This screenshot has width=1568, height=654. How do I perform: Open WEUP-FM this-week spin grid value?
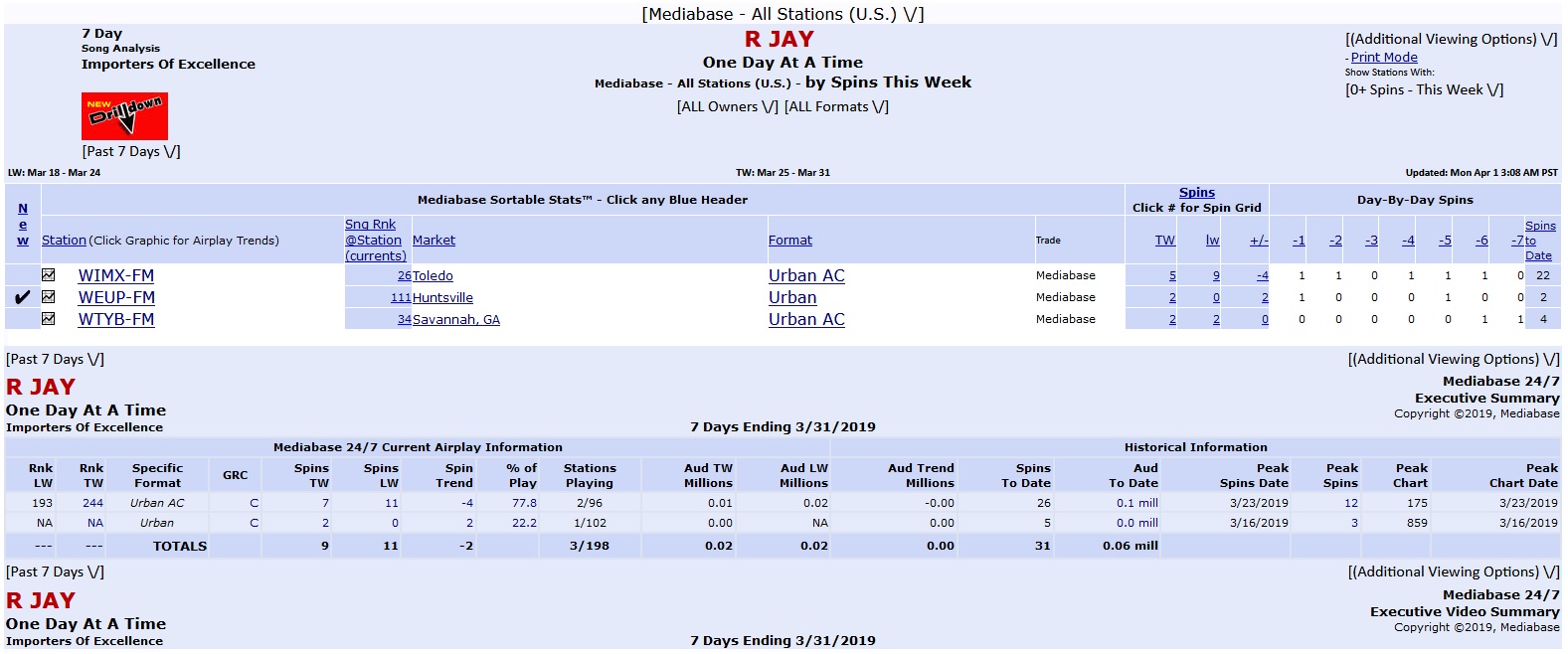(1172, 297)
